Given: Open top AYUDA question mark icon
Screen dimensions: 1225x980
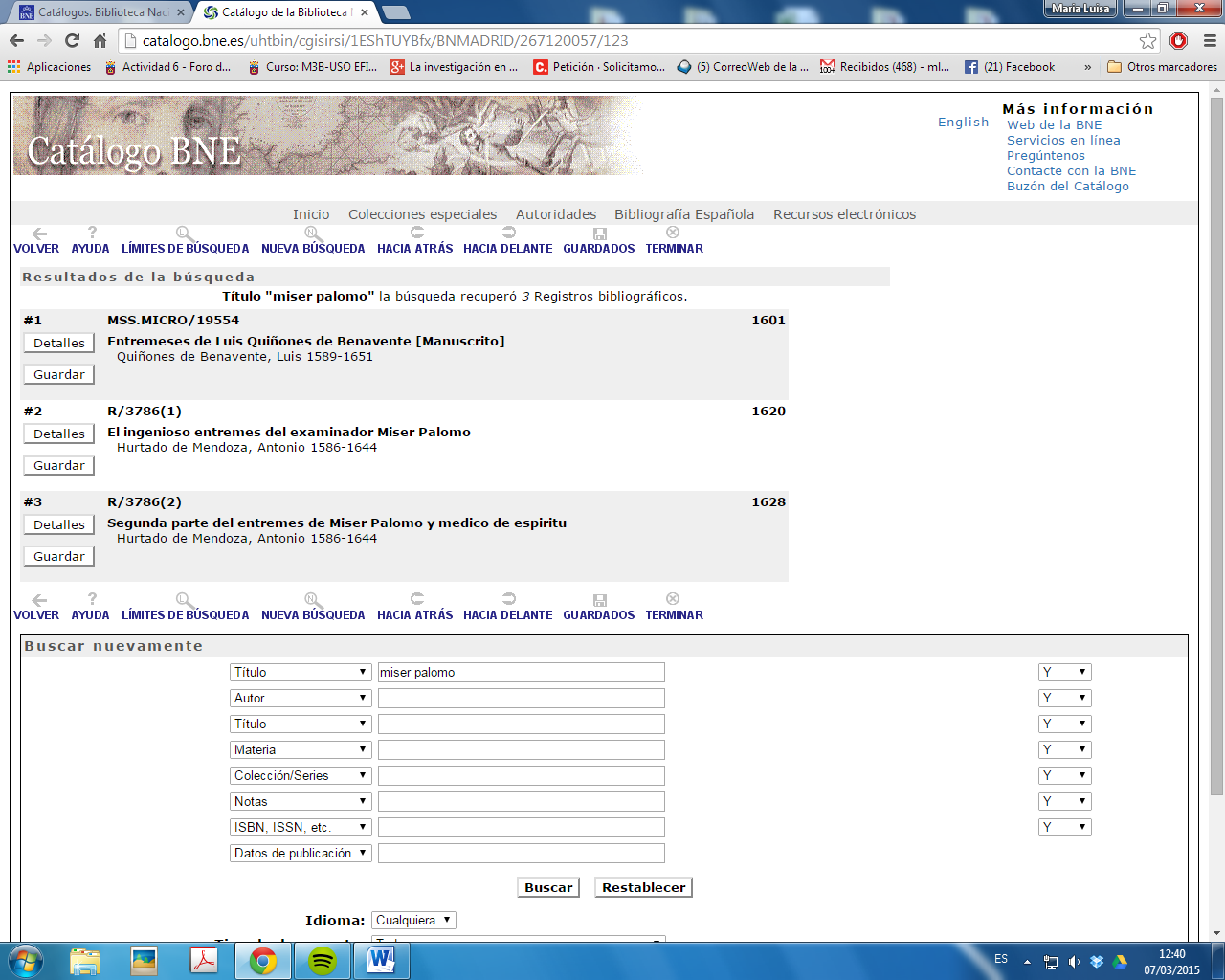Looking at the screenshot, I should 92,233.
